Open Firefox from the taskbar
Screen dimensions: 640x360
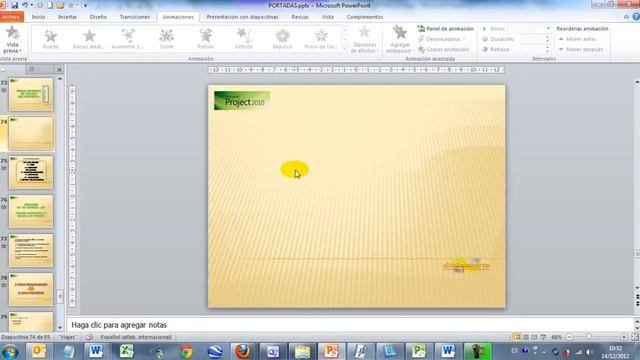point(243,351)
